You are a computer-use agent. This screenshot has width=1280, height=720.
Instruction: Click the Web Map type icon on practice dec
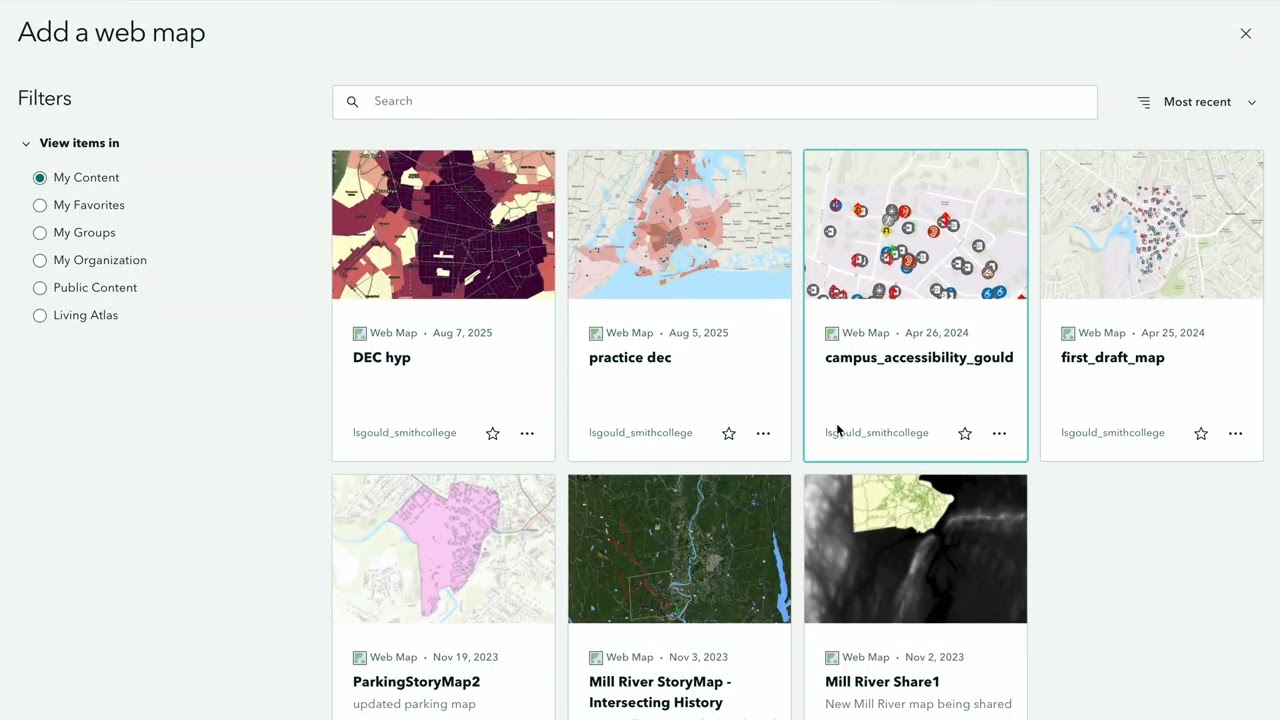[x=595, y=333]
